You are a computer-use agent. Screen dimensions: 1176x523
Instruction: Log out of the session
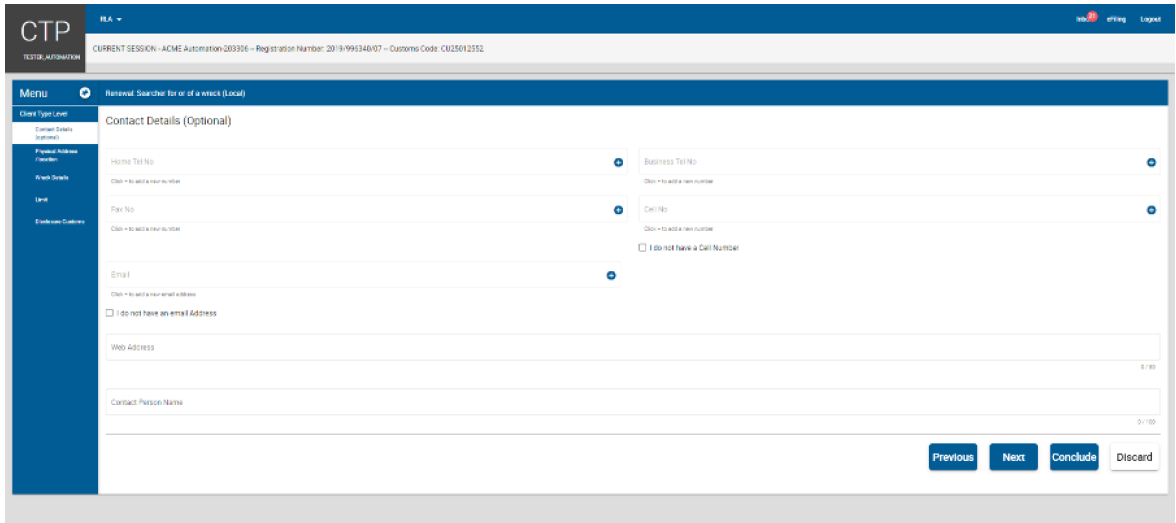click(x=1150, y=19)
